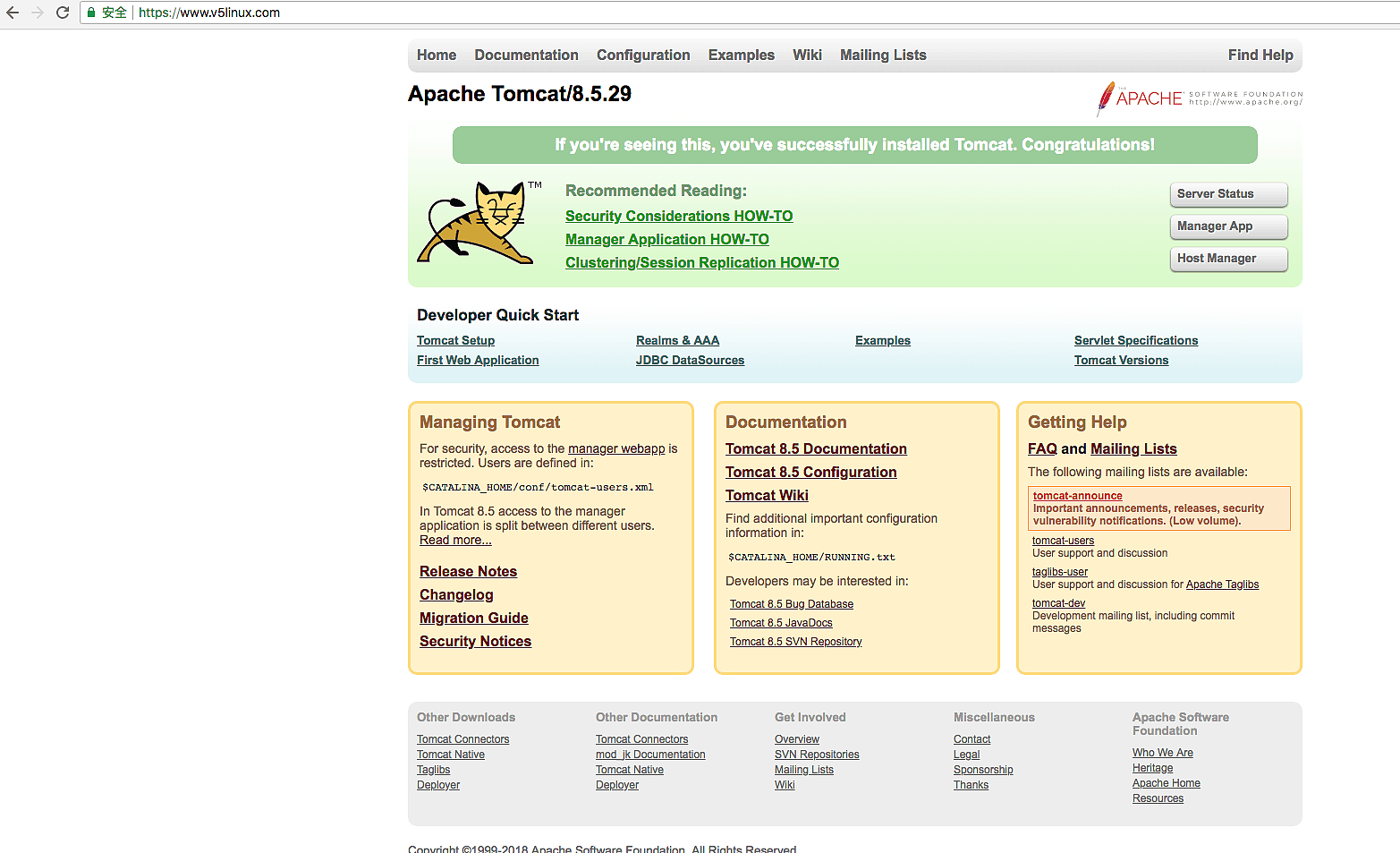Open the Manager App button
The image size is (1400, 853).
point(1228,226)
